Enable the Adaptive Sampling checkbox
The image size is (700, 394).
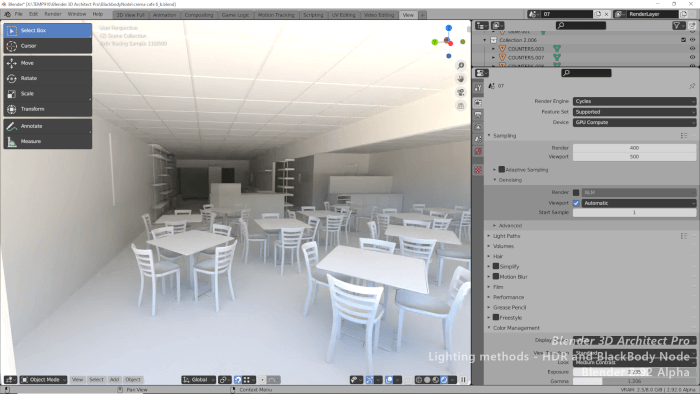(501, 170)
